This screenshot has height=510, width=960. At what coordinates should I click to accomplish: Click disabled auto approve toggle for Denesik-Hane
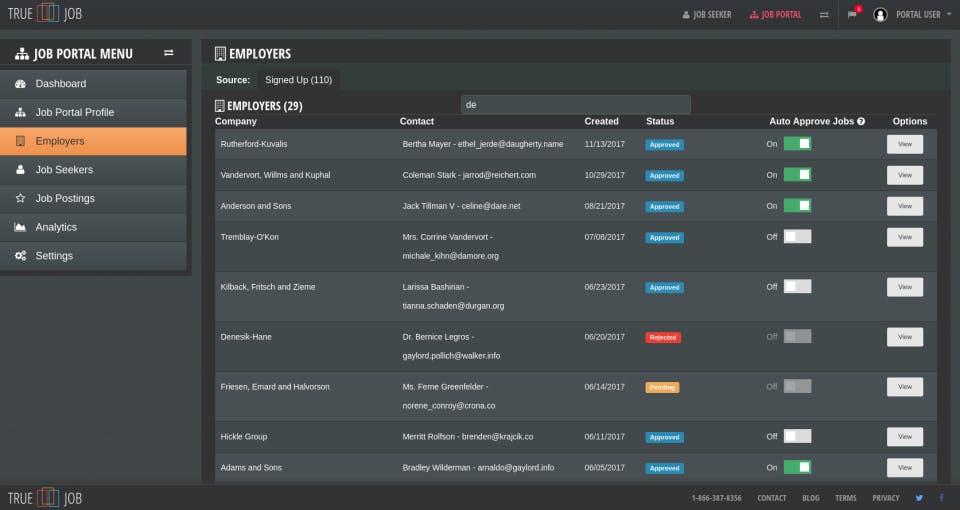pos(797,336)
